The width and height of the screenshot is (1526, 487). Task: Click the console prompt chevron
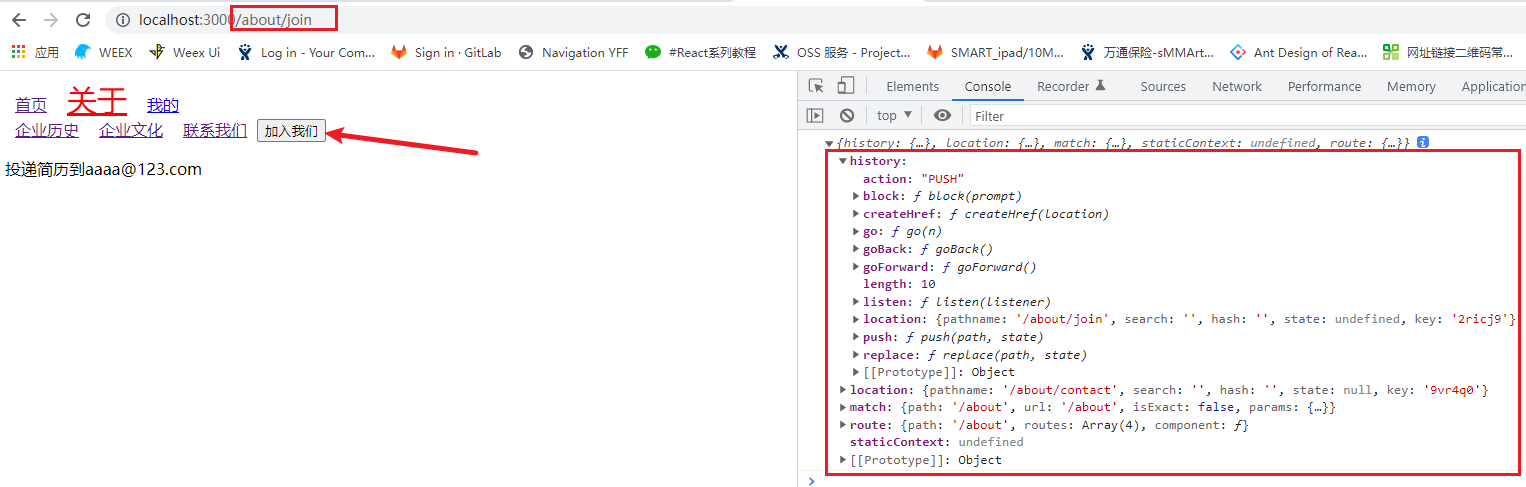pos(811,480)
